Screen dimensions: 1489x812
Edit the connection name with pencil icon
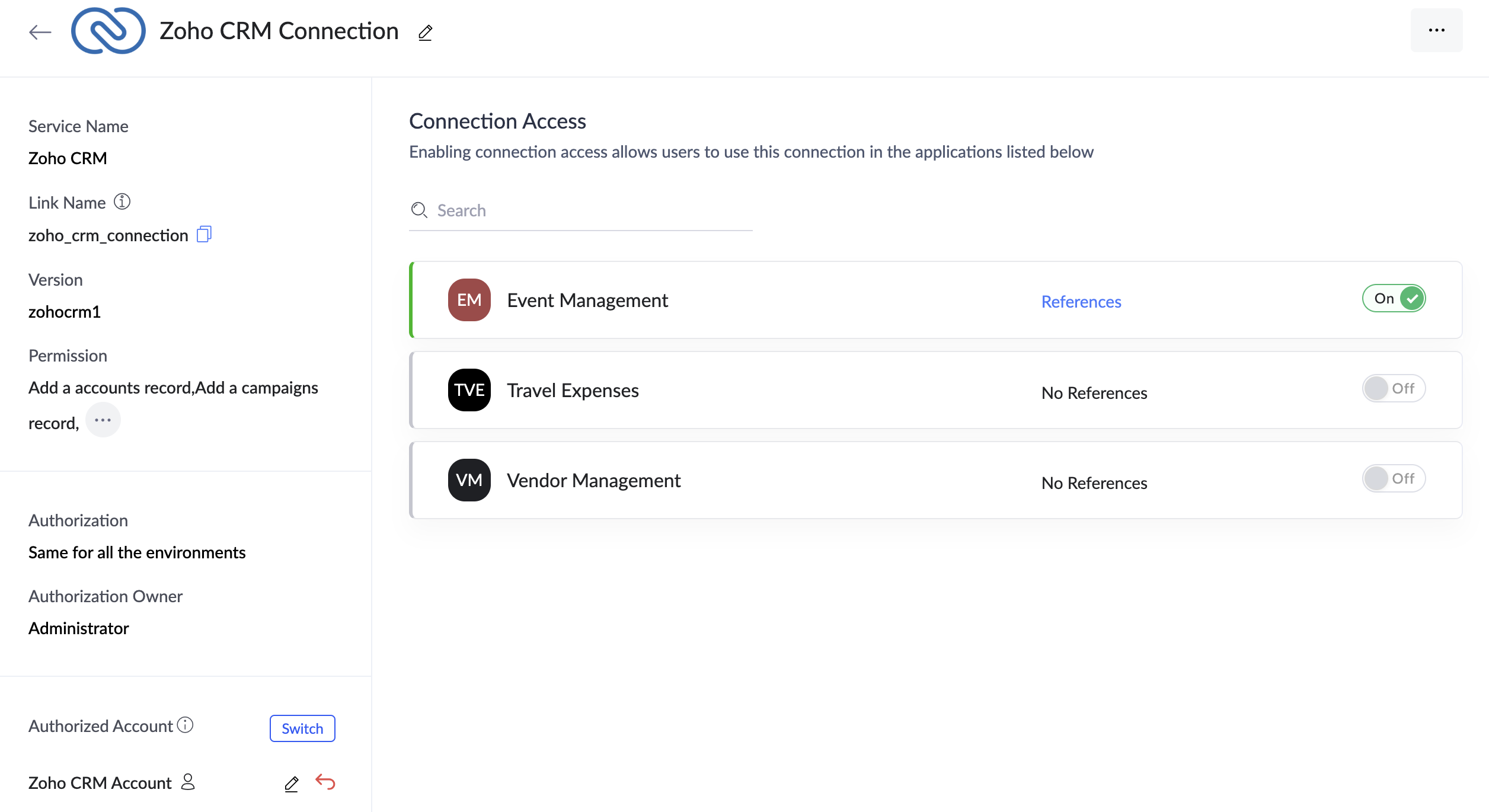425,33
